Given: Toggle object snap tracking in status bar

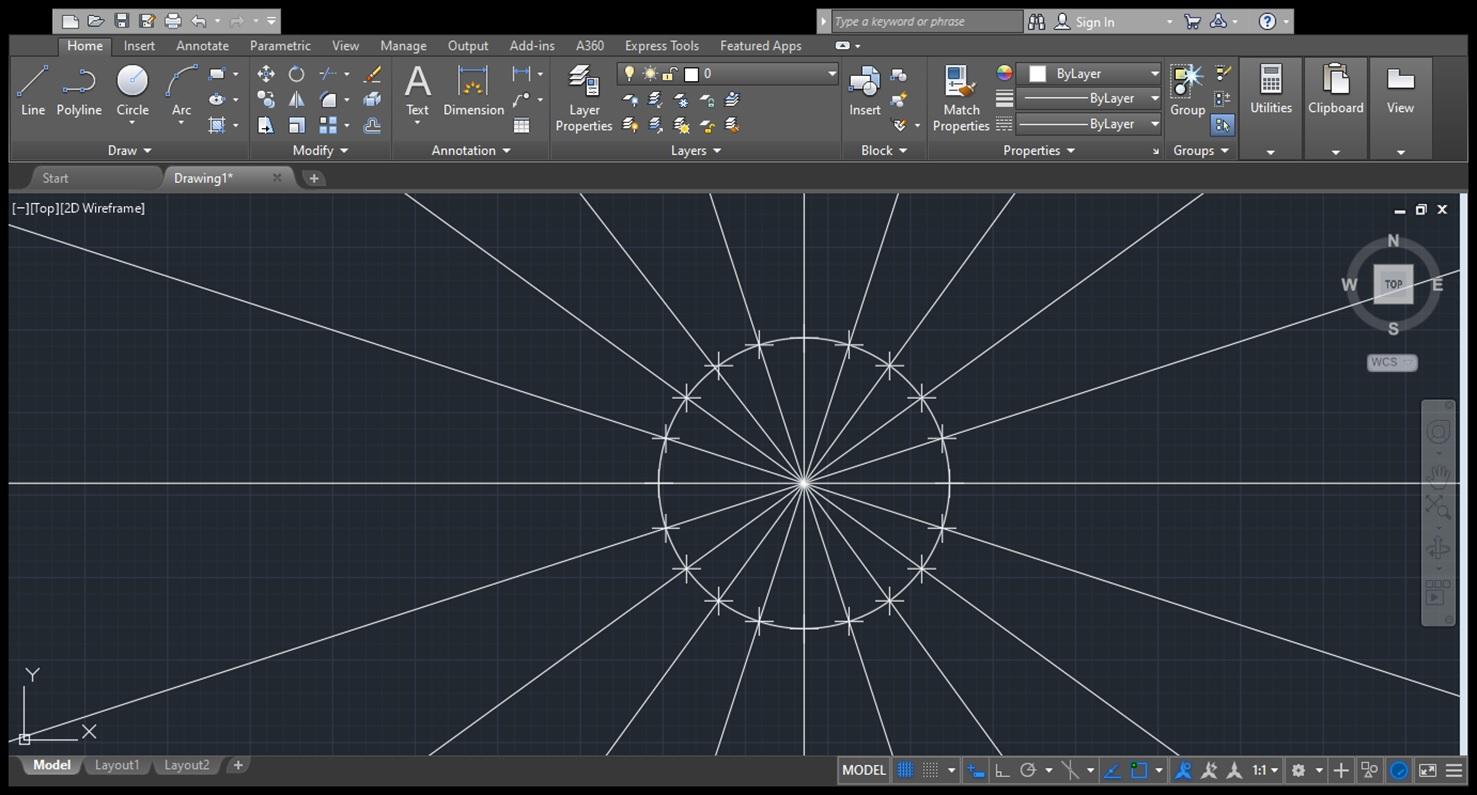Looking at the screenshot, I should (x=1111, y=770).
